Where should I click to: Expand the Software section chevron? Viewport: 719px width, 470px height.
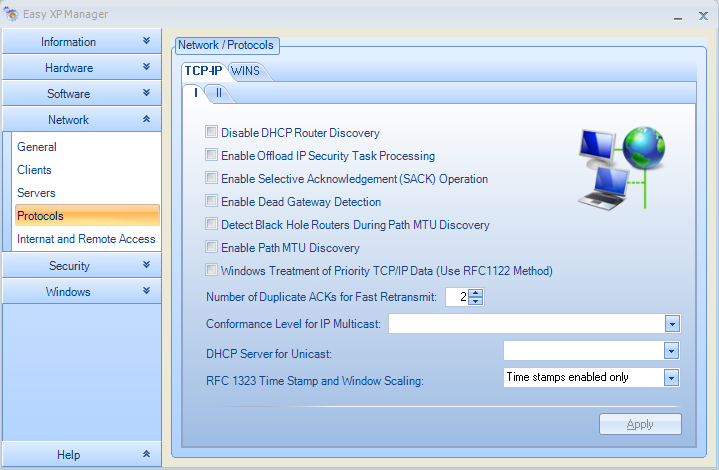click(146, 93)
